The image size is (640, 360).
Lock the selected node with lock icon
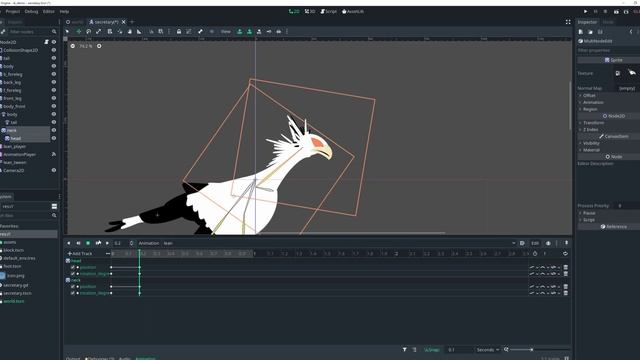(x=179, y=31)
